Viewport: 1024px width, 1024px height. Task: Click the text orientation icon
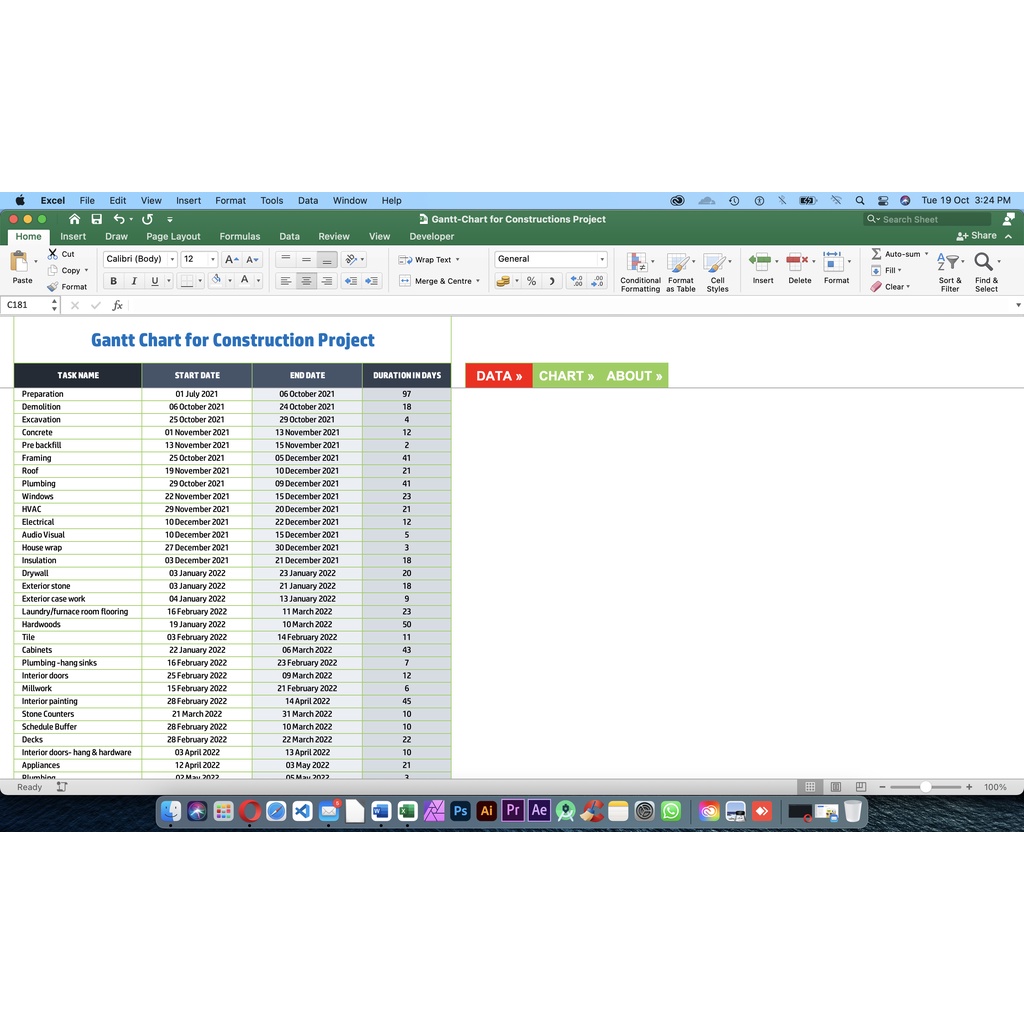click(x=351, y=259)
